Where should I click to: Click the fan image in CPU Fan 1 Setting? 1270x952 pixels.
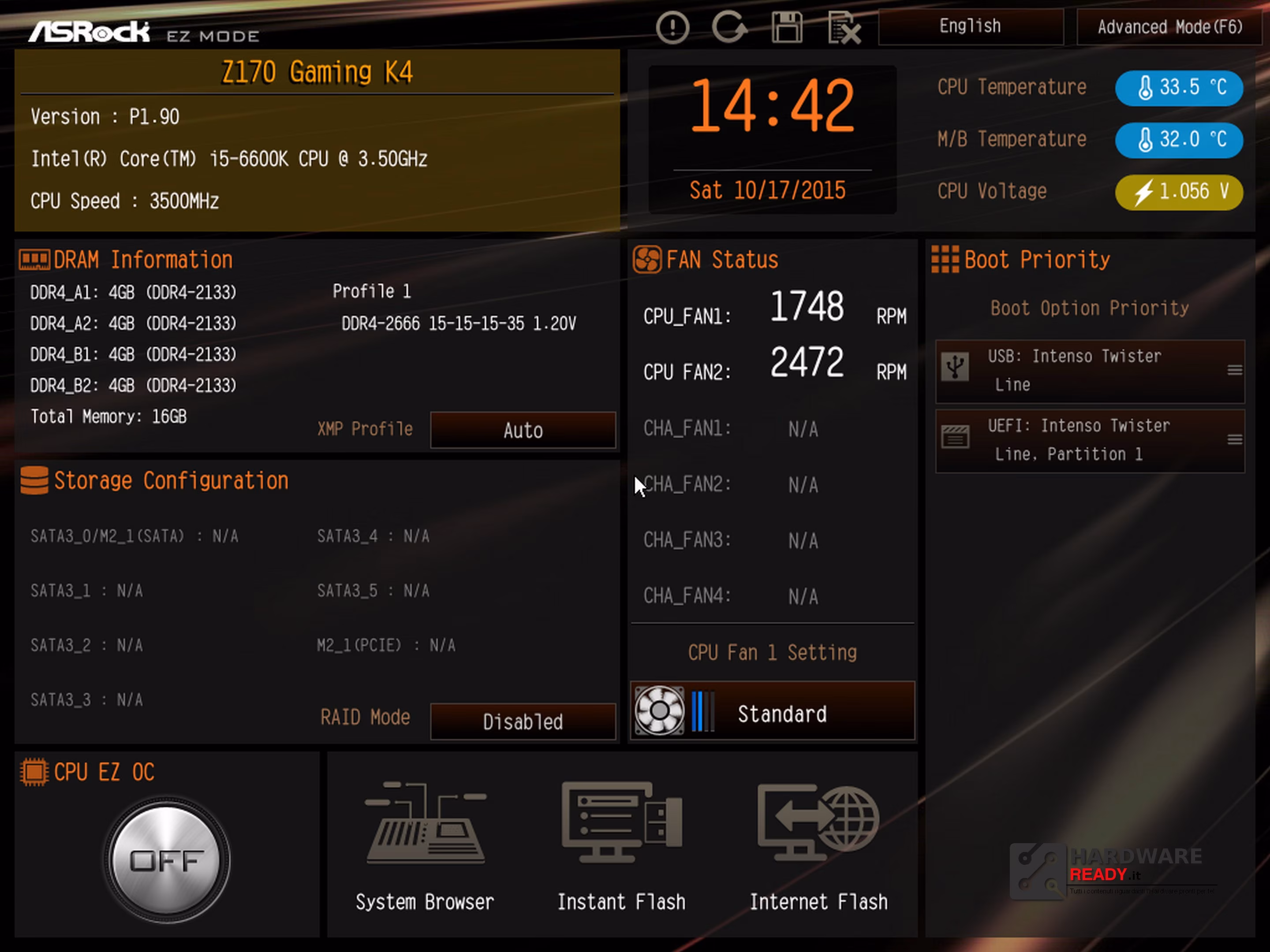pos(659,710)
